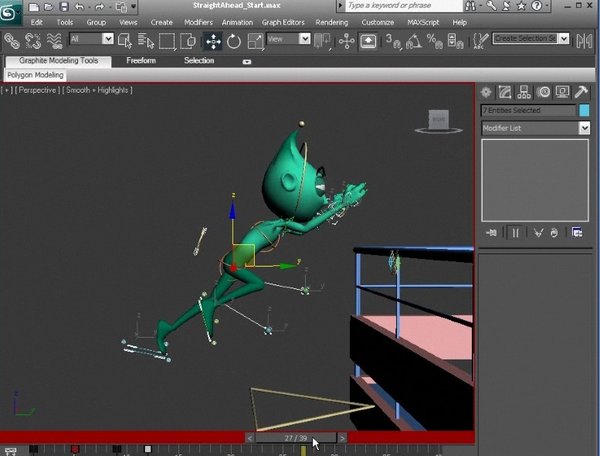Open the Create menu
This screenshot has height=456, width=600.
coord(161,22)
